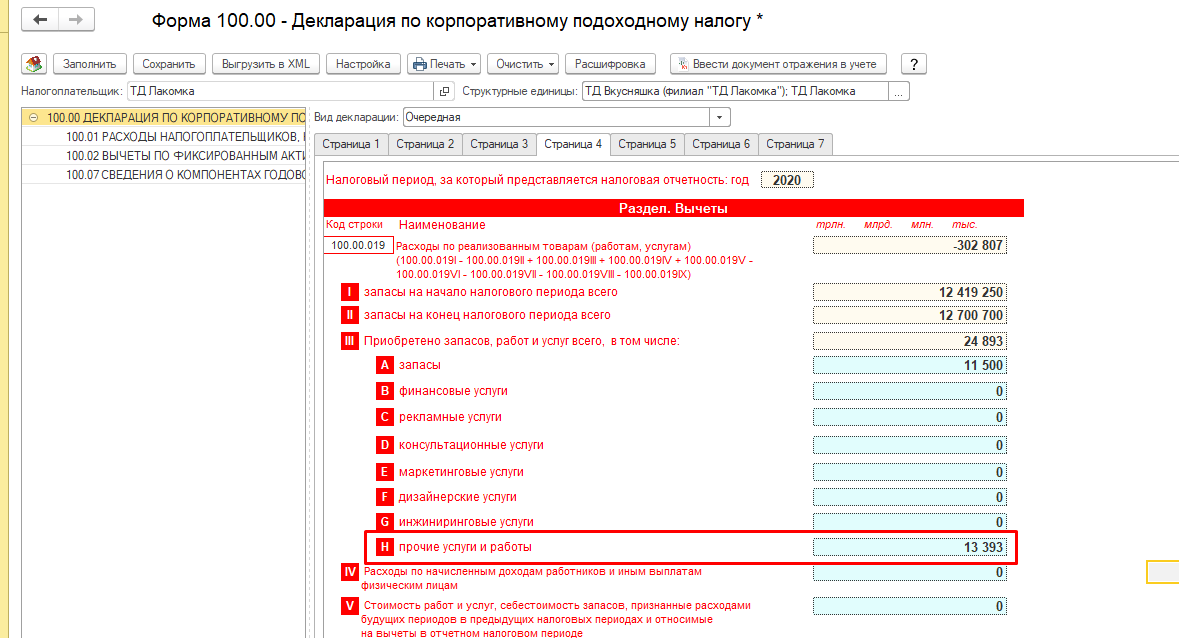Go forward with the right arrow button
The height and width of the screenshot is (638, 1179).
(x=76, y=20)
